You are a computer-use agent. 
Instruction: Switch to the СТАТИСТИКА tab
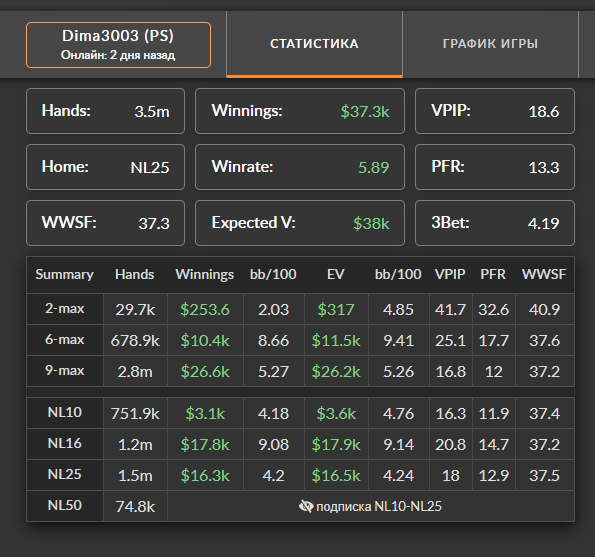[x=314, y=44]
